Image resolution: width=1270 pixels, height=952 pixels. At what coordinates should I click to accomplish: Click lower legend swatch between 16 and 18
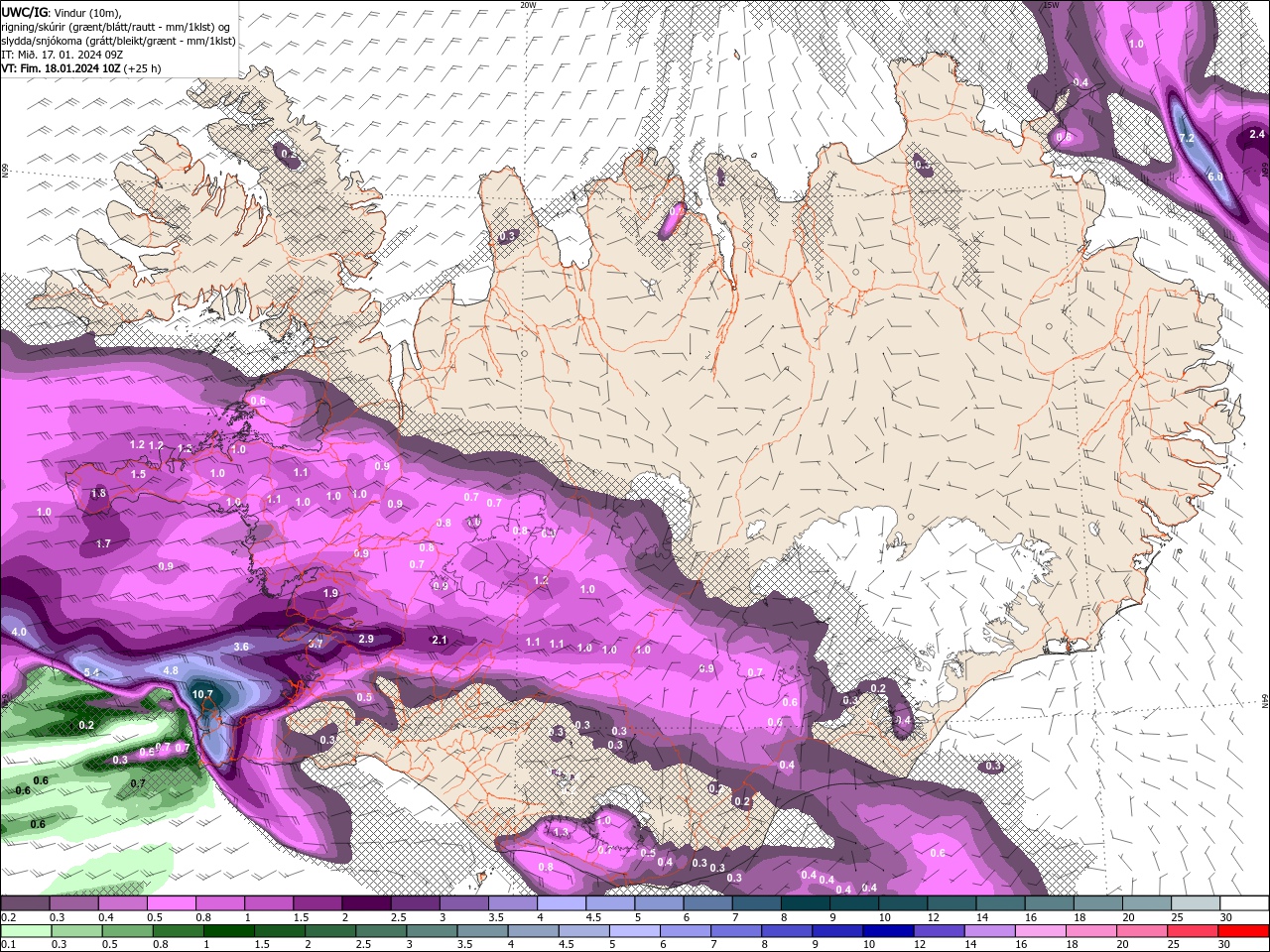click(1042, 930)
